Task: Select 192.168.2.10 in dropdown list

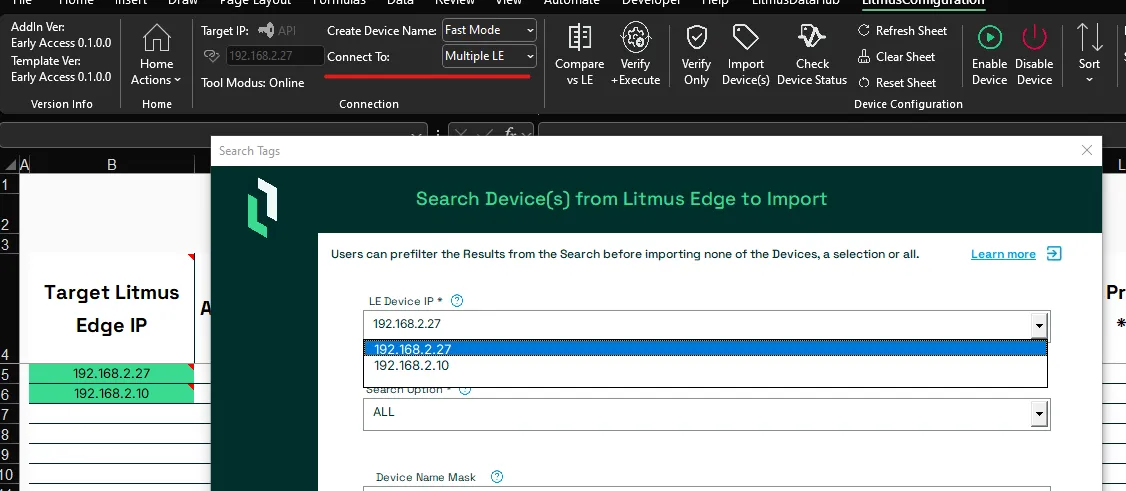Action: pos(705,366)
